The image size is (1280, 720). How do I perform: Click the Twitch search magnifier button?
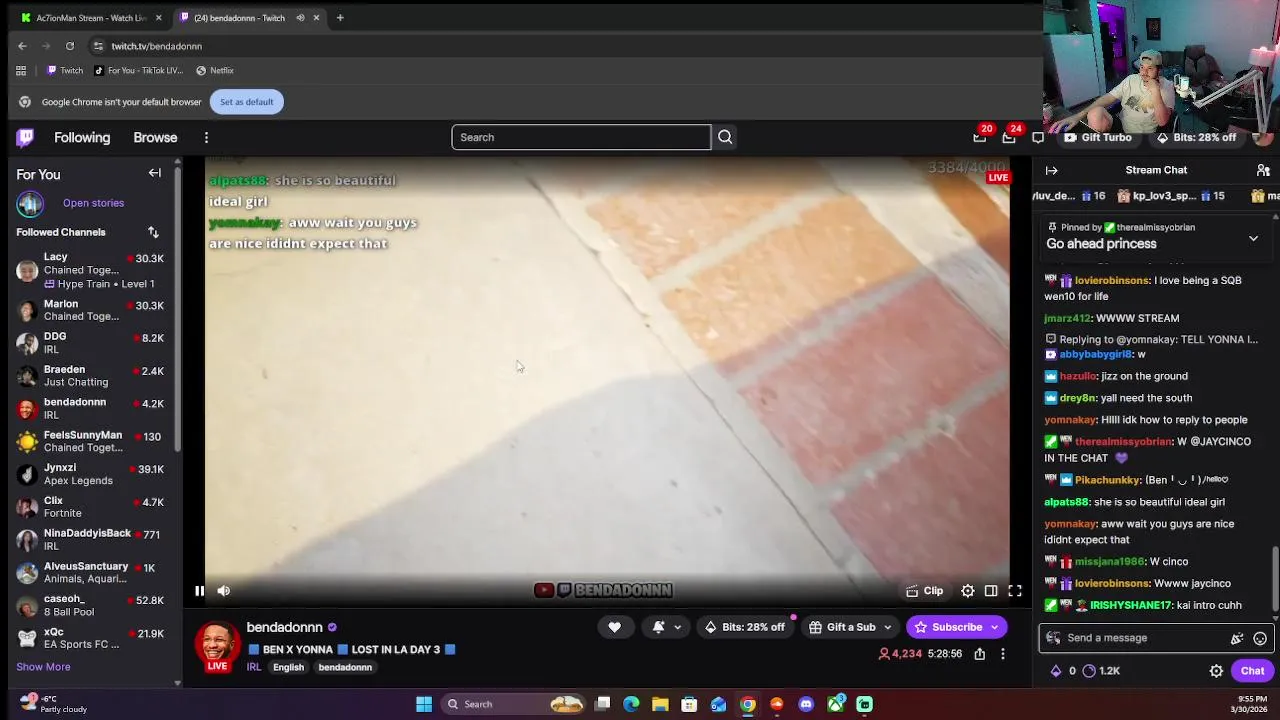[x=725, y=137]
